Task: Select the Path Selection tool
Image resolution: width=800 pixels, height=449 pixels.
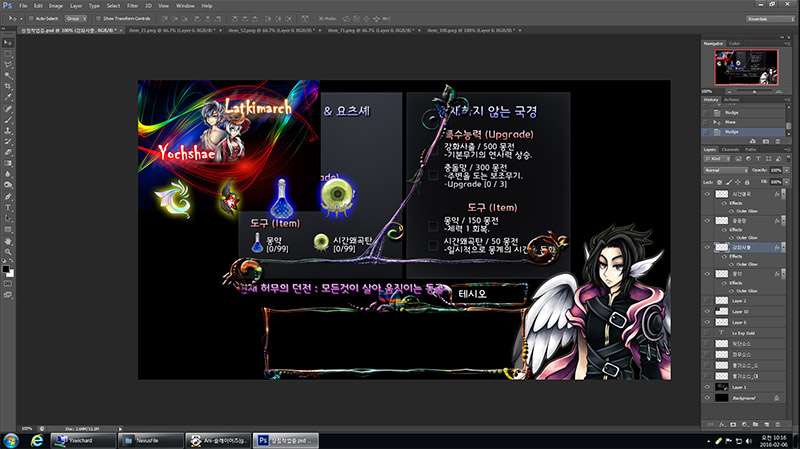Action: click(8, 218)
